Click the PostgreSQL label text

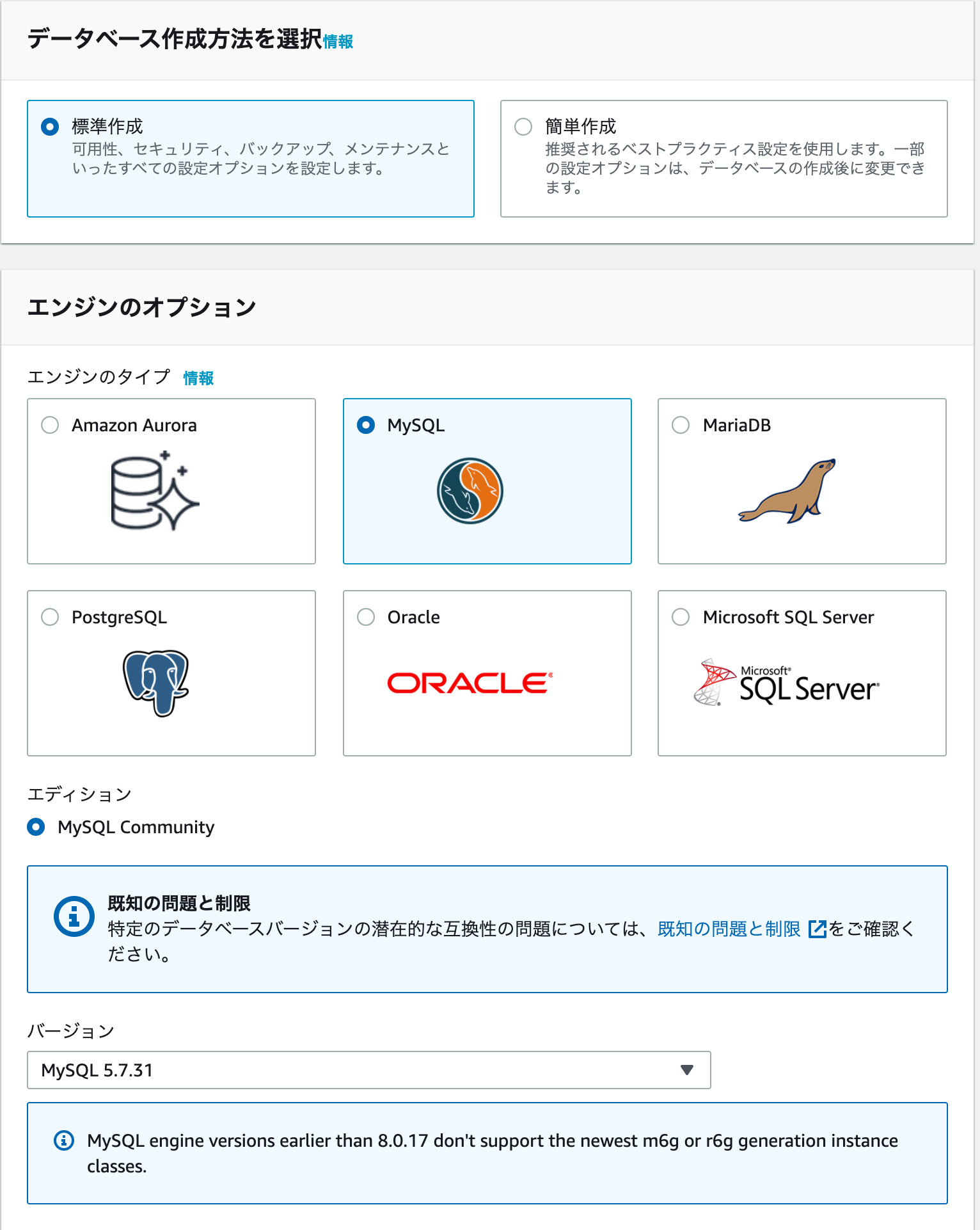click(120, 618)
